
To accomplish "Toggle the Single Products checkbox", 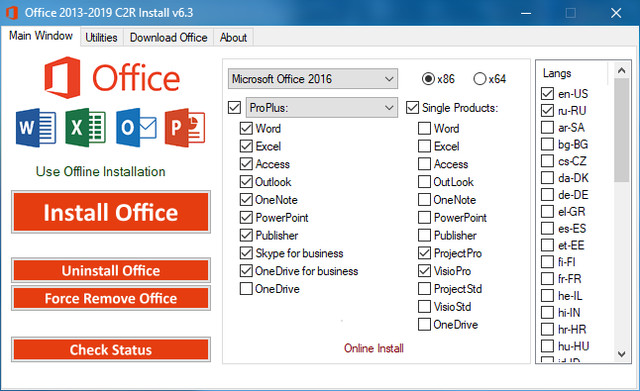I will tap(412, 108).
